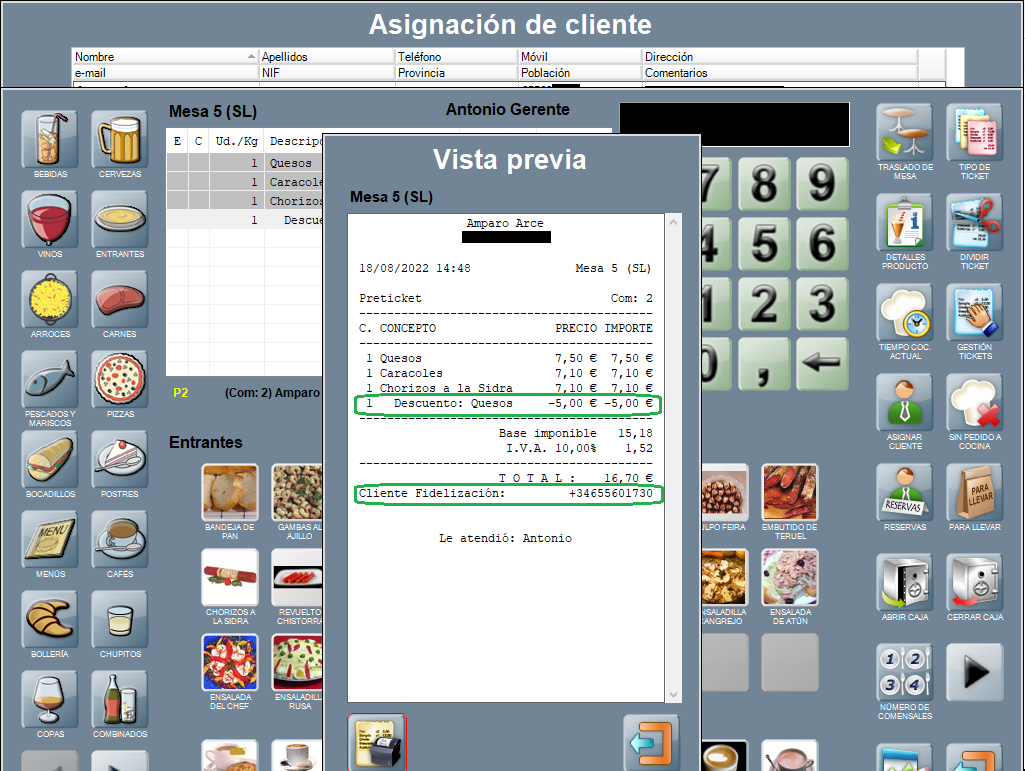Click the Abrir Caja safe icon

tap(904, 583)
